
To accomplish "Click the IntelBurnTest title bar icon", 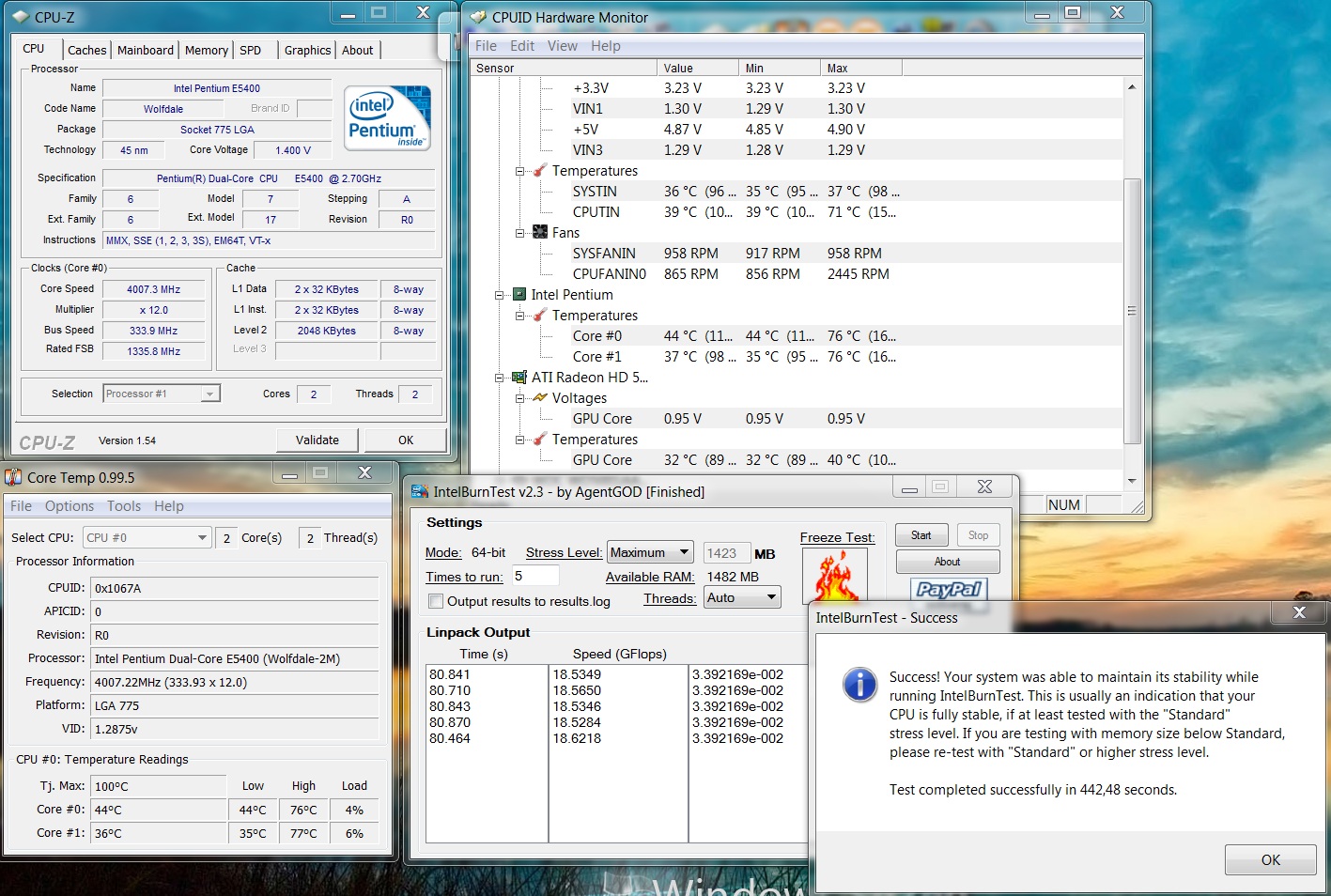I will [420, 491].
